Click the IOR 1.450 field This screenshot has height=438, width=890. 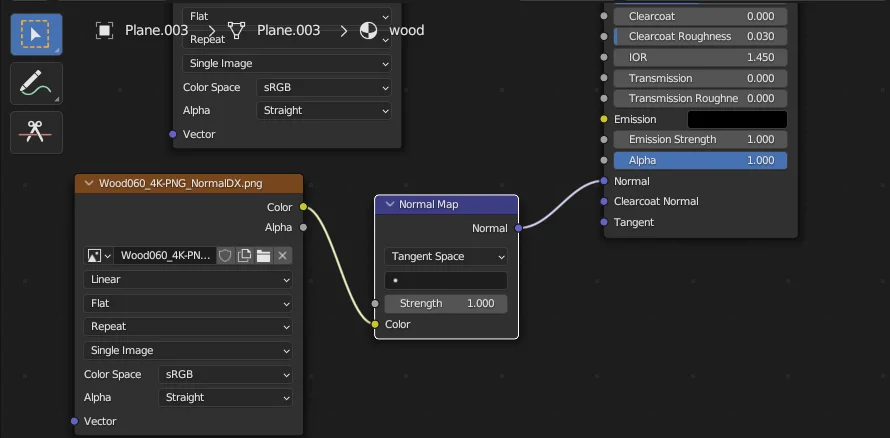pos(700,57)
